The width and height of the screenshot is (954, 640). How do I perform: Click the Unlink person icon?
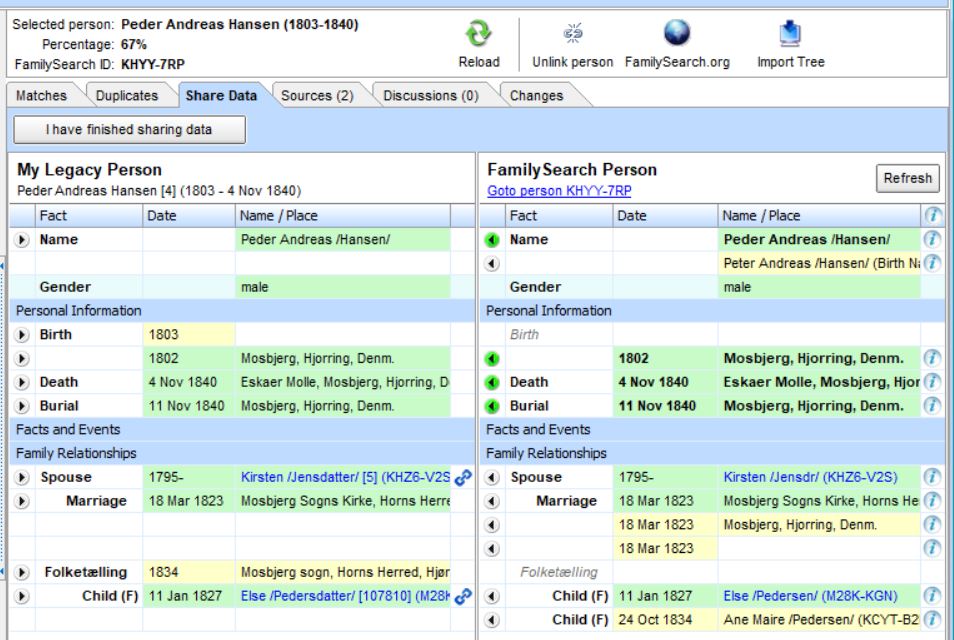(573, 33)
